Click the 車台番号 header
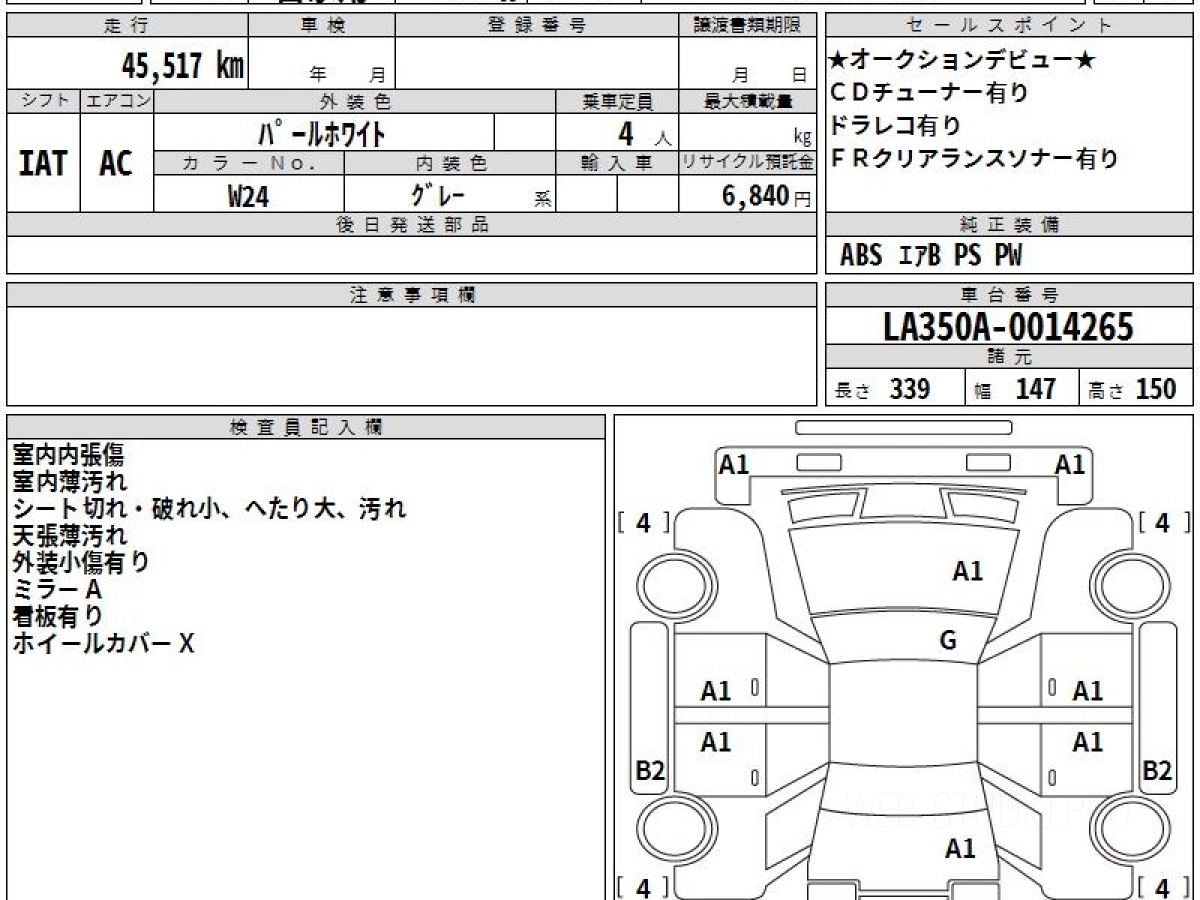1200x900 pixels. [1009, 295]
